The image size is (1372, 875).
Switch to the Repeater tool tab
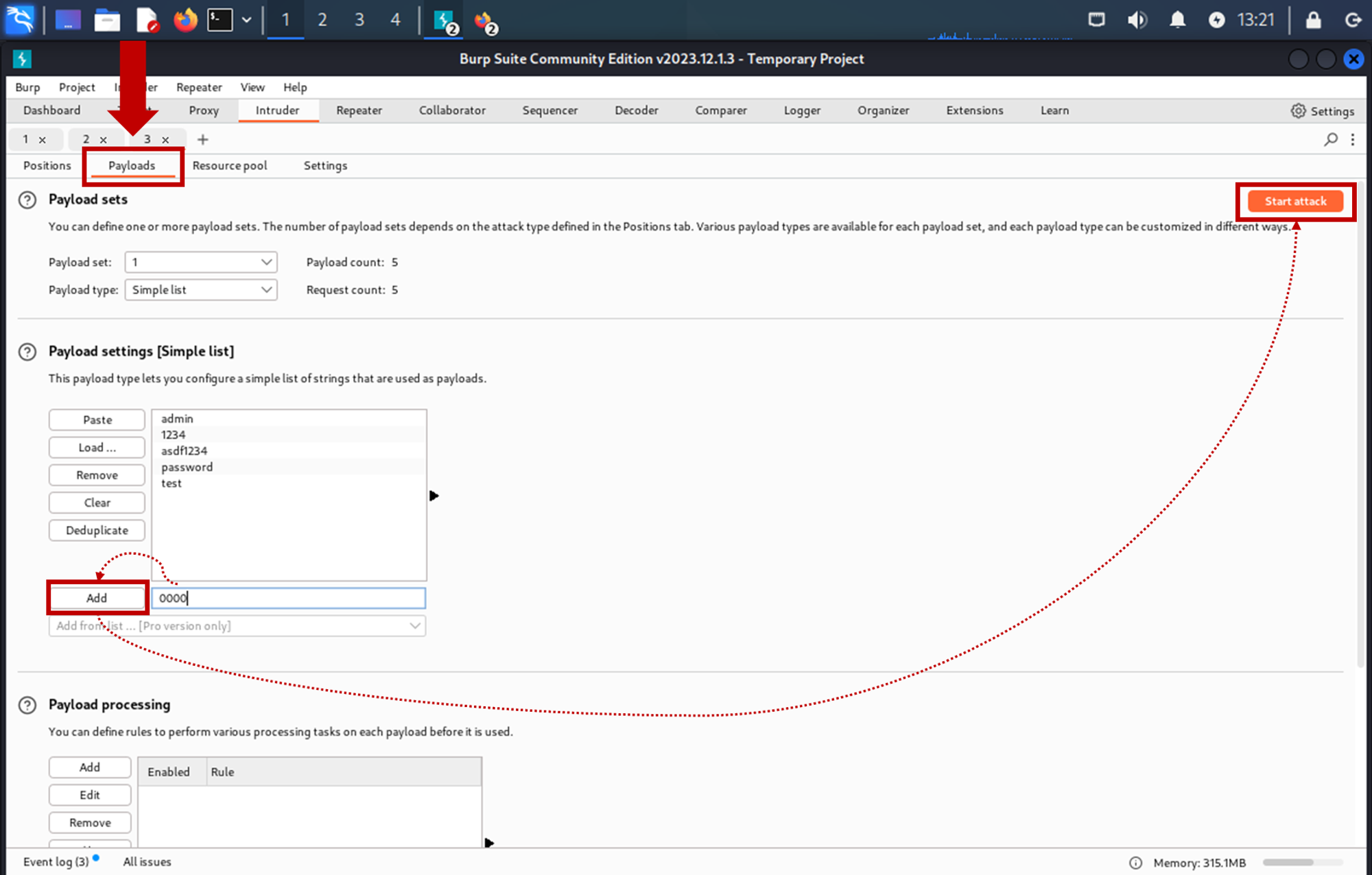(359, 110)
